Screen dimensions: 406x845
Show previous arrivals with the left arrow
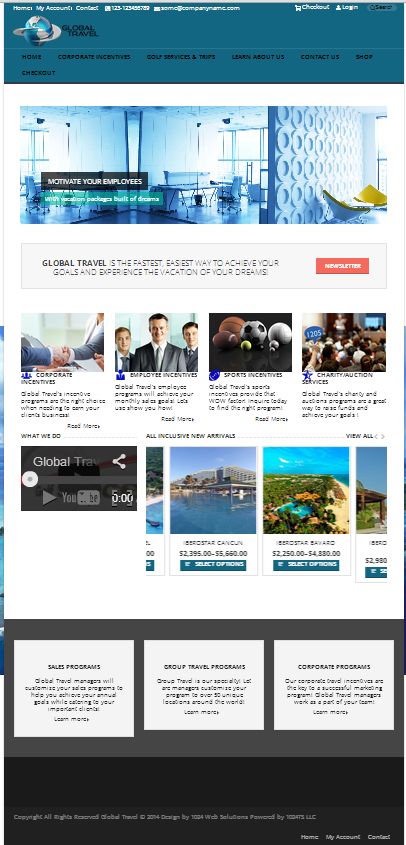click(x=376, y=436)
